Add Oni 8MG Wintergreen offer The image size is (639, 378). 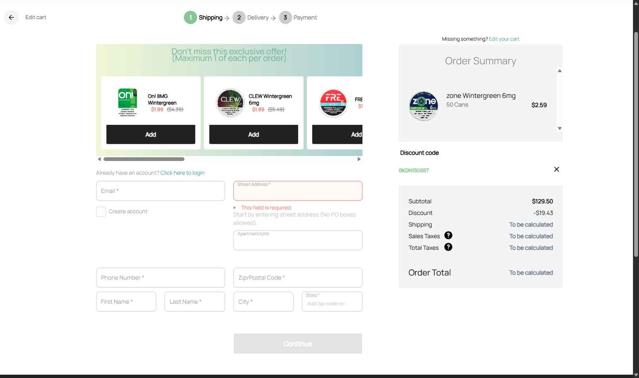151,134
